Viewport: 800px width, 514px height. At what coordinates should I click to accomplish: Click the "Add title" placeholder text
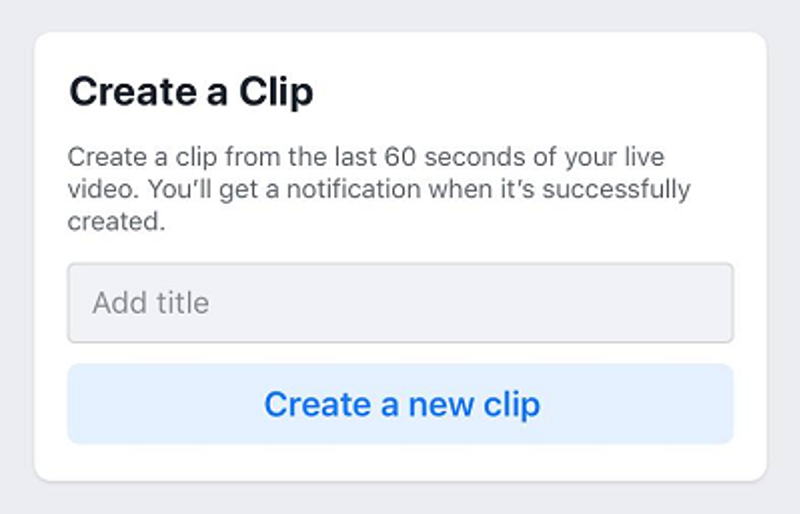click(151, 303)
